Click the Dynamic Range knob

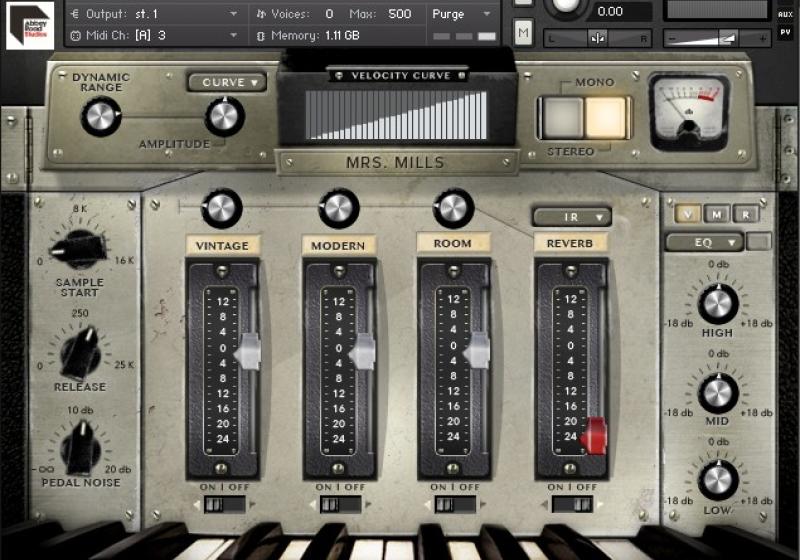(101, 117)
